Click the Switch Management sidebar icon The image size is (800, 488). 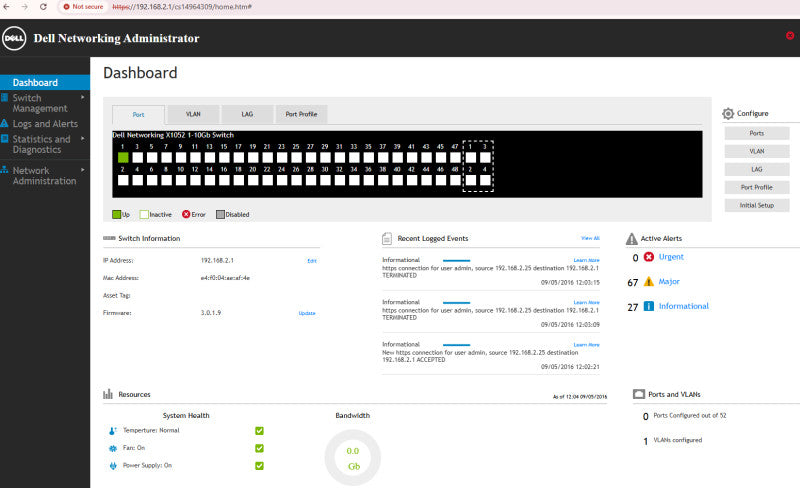coord(5,97)
